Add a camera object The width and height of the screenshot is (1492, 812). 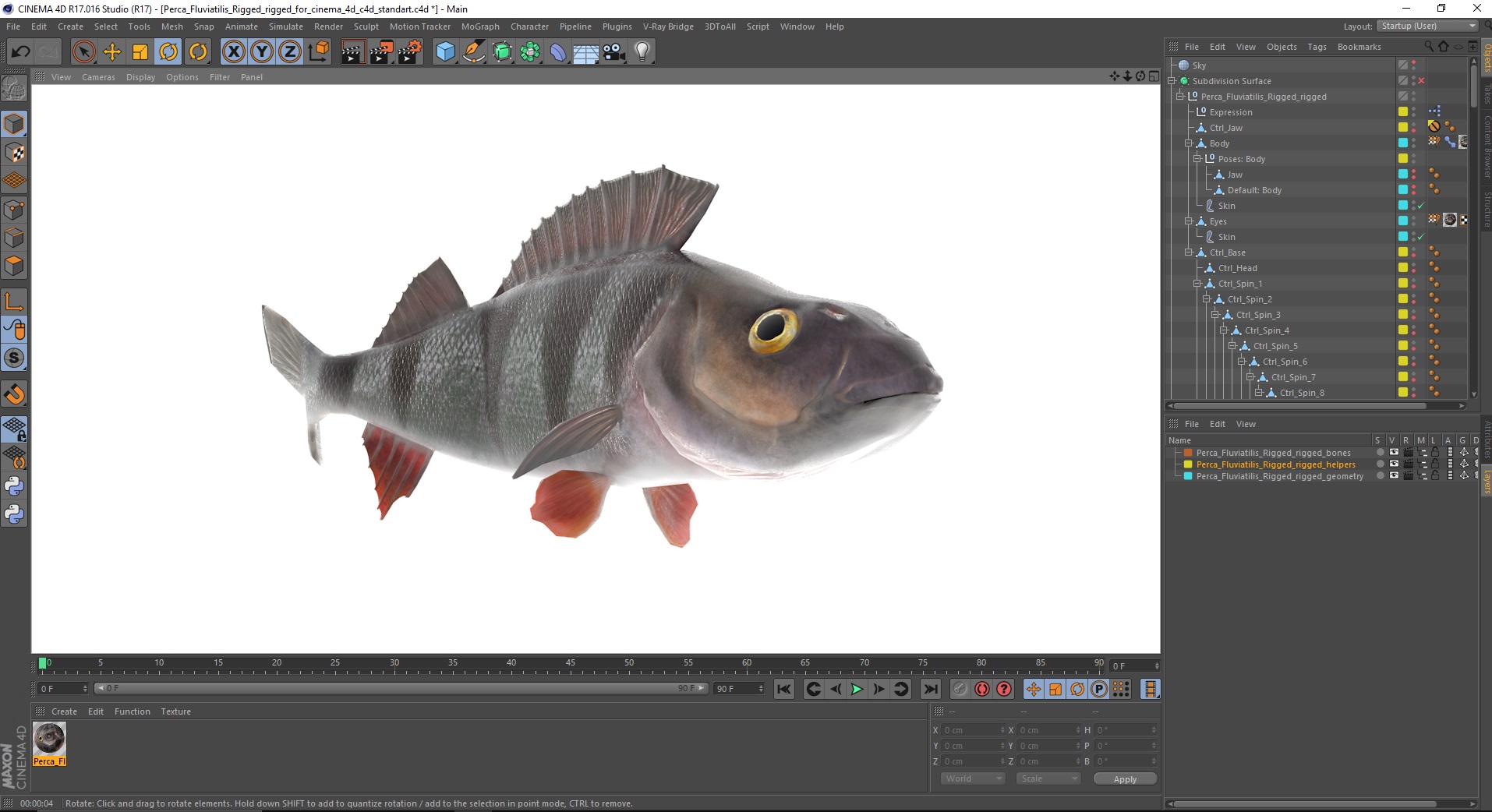coord(614,52)
